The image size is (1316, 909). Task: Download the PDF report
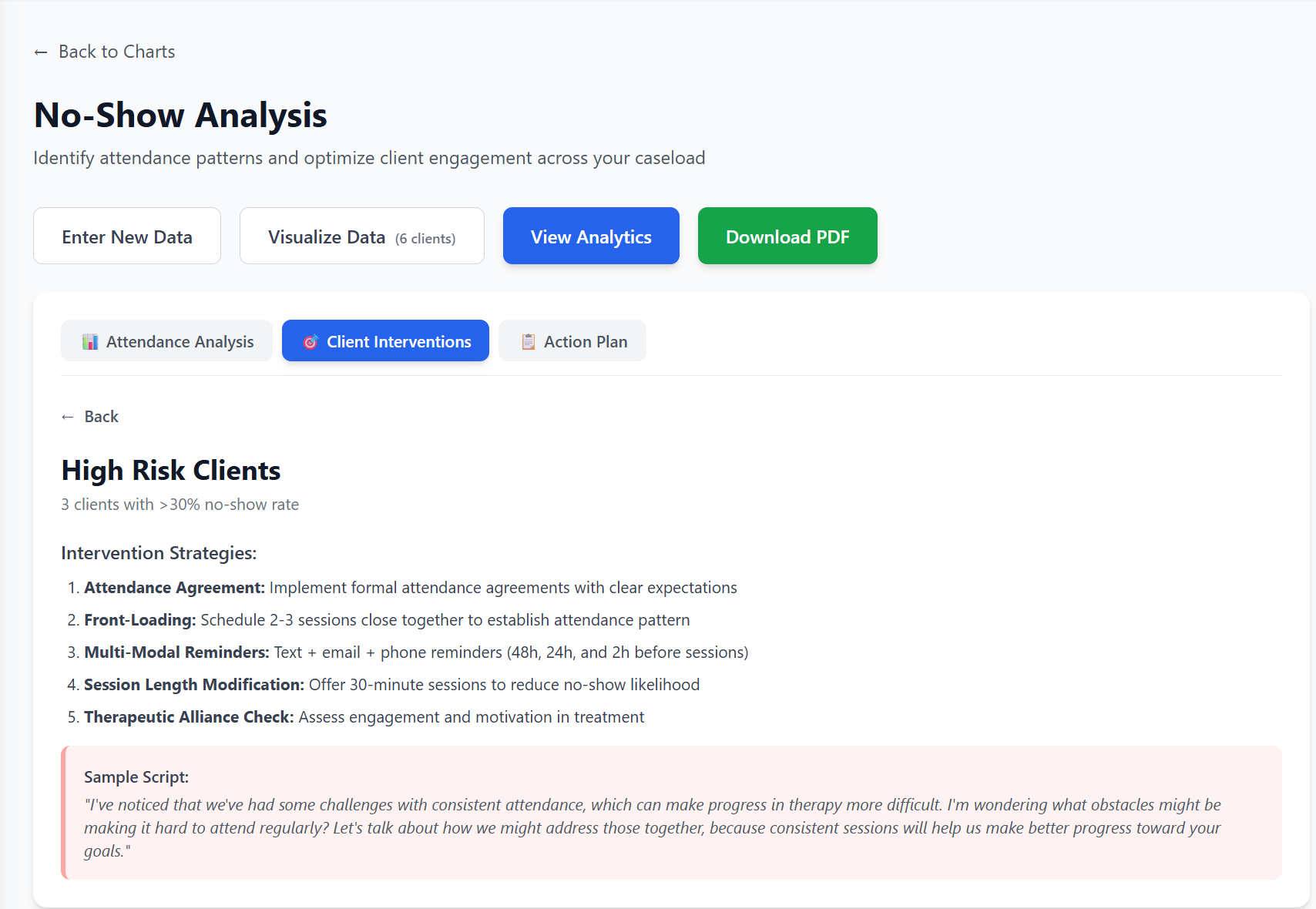(787, 236)
